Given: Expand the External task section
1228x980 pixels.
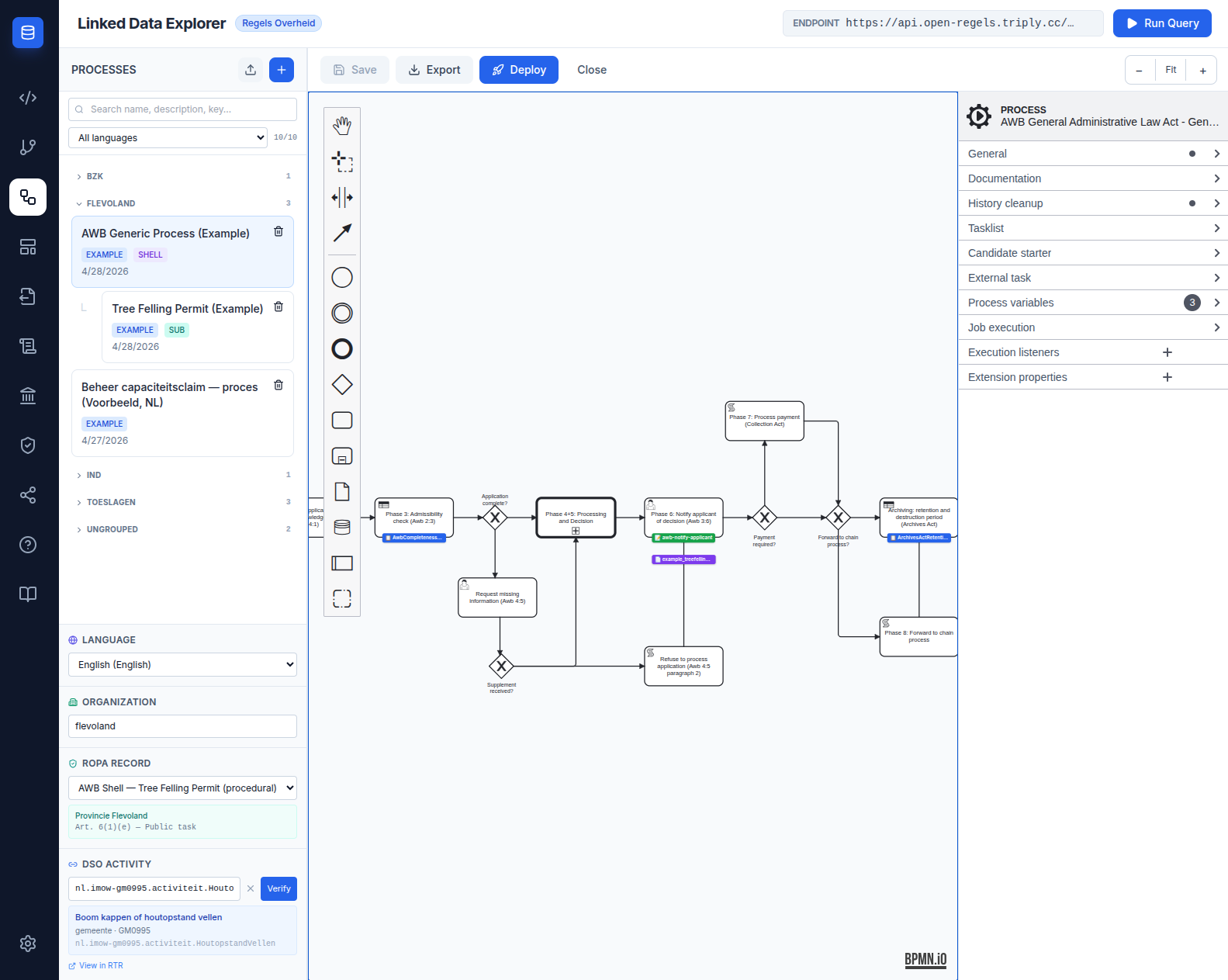Looking at the screenshot, I should click(1093, 278).
